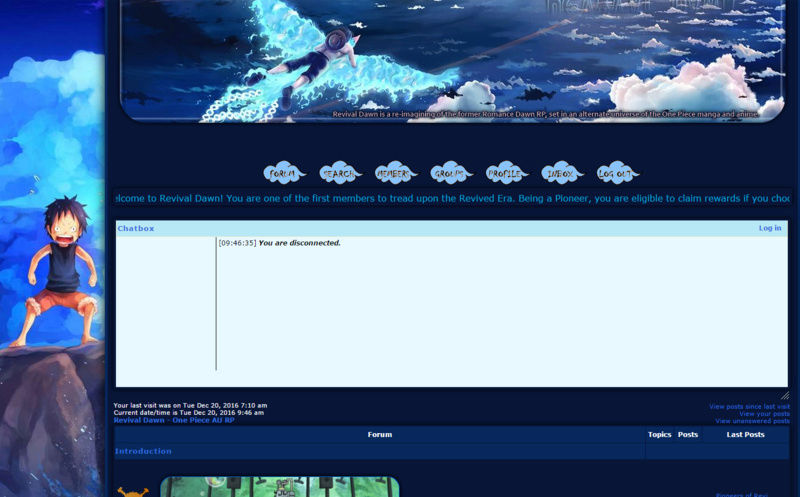The image size is (800, 497).
Task: Open the Members cloud navigation button
Action: pos(395,173)
